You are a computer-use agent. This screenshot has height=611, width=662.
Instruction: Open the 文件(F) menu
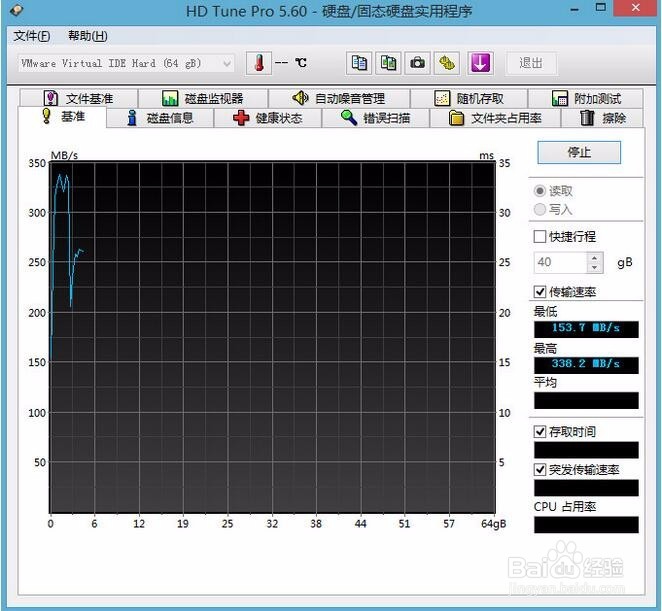pos(32,36)
